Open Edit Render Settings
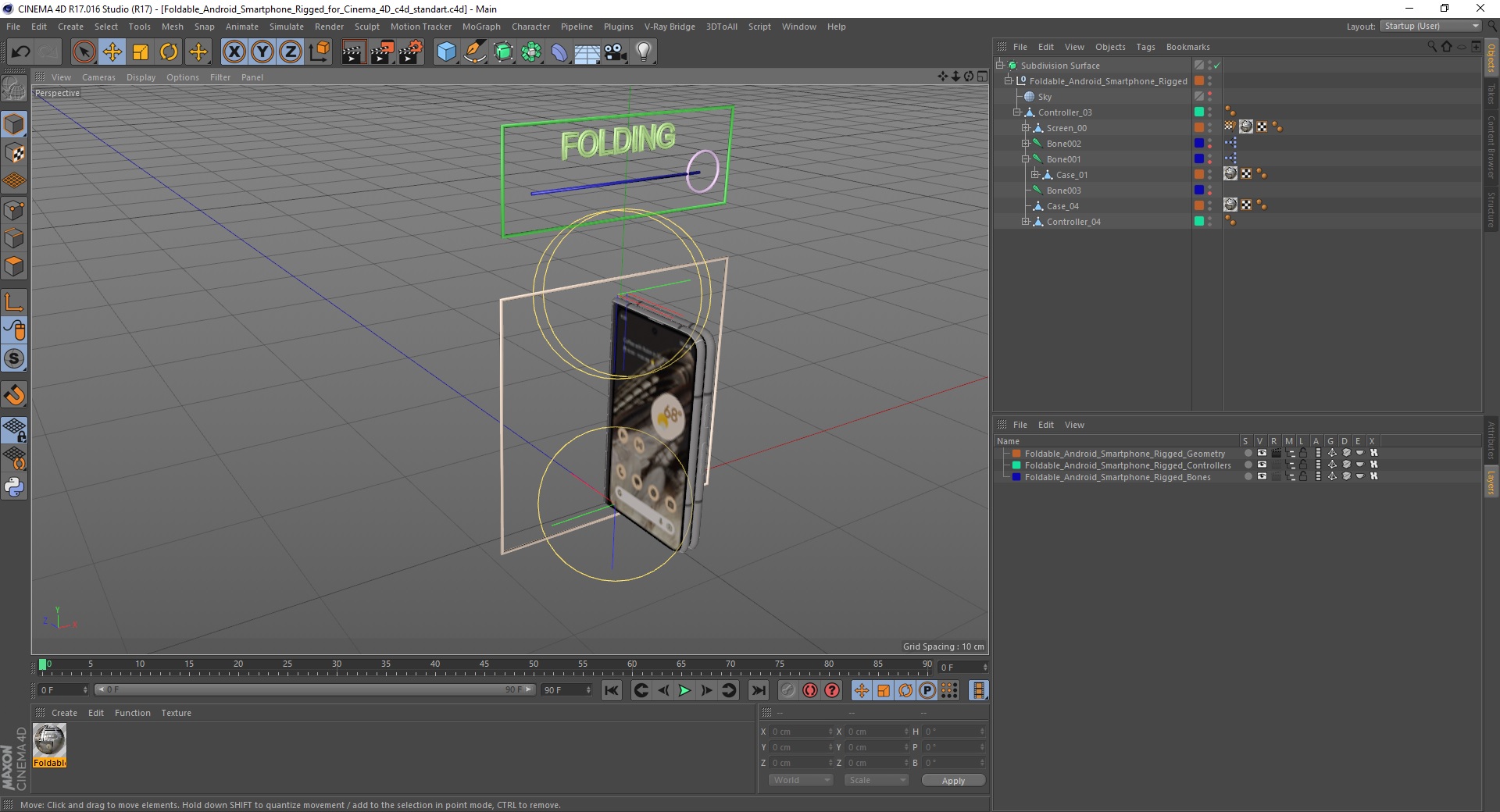Screen dimensions: 1500x812 click(x=411, y=52)
